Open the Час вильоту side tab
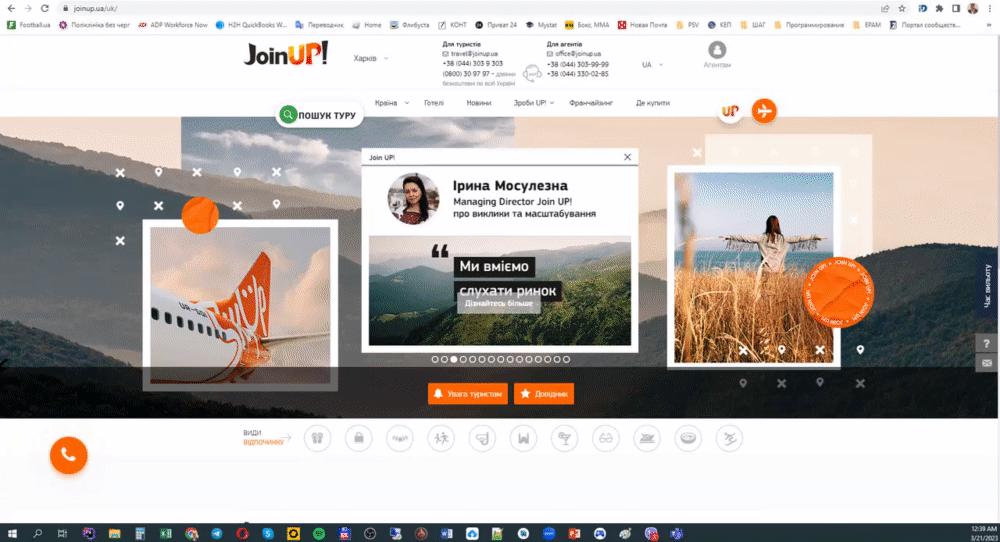Viewport: 1000px width, 542px height. tap(989, 286)
